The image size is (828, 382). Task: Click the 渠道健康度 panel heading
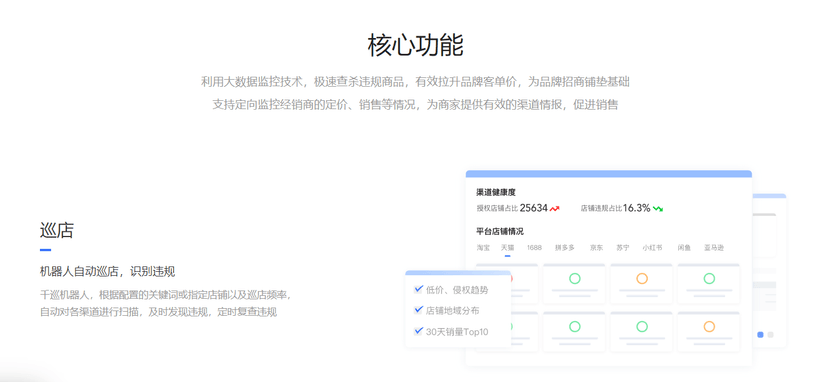[x=496, y=192]
